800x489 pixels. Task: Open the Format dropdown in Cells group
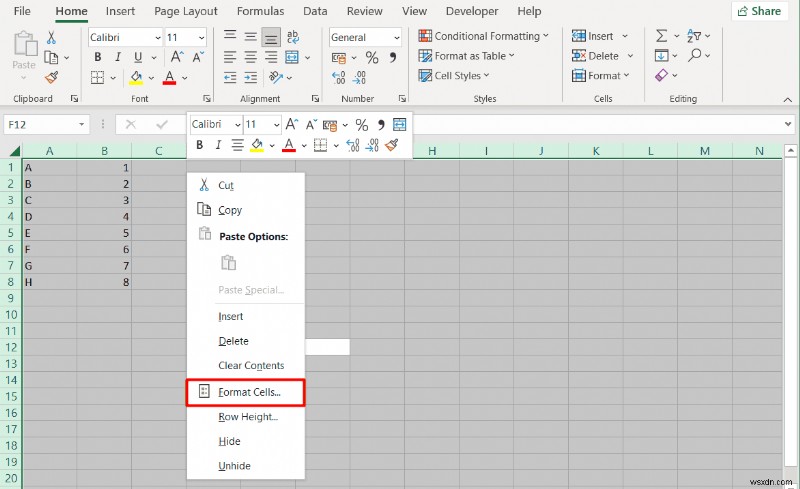626,76
